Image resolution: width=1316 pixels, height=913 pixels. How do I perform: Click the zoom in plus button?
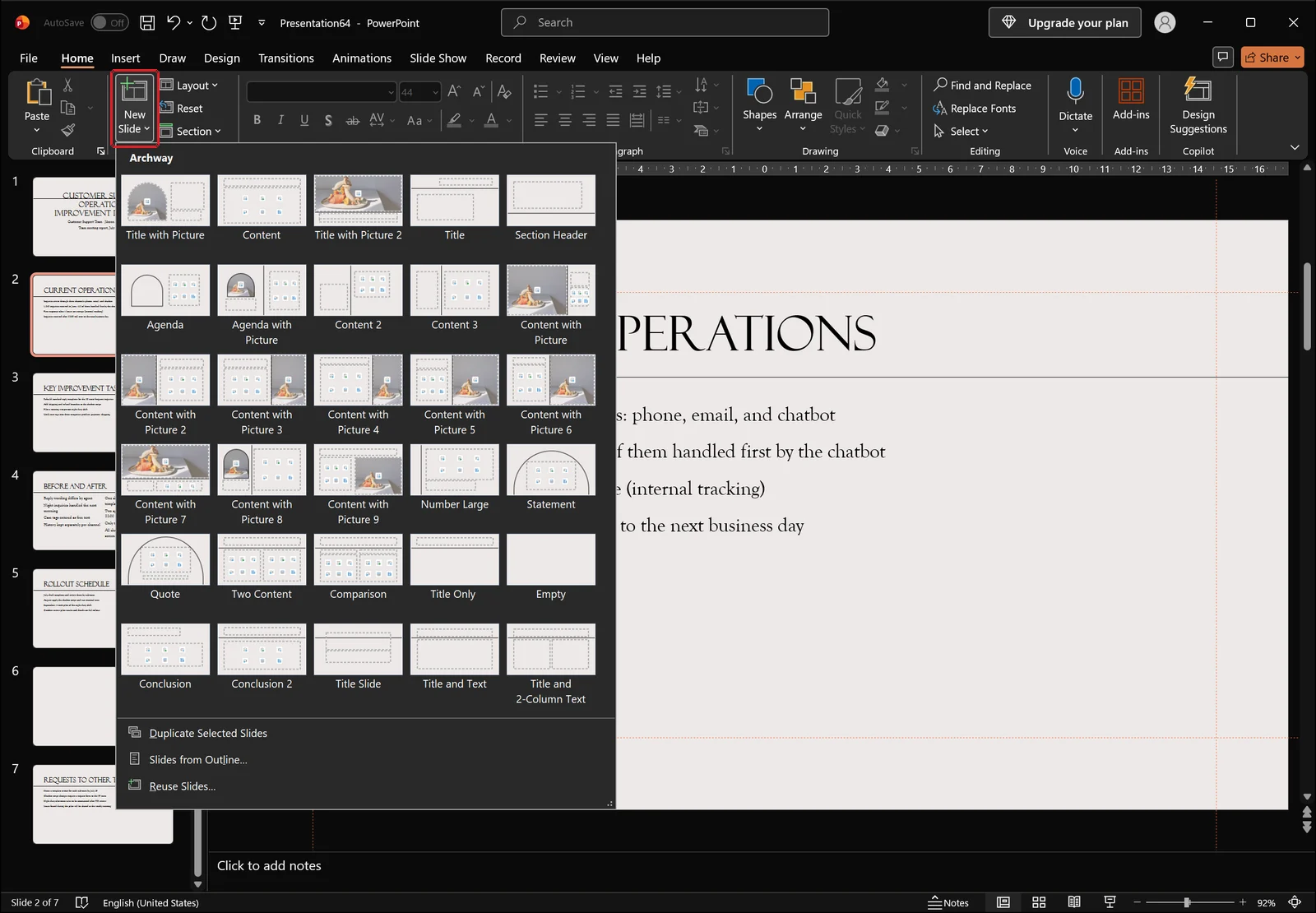1242,902
